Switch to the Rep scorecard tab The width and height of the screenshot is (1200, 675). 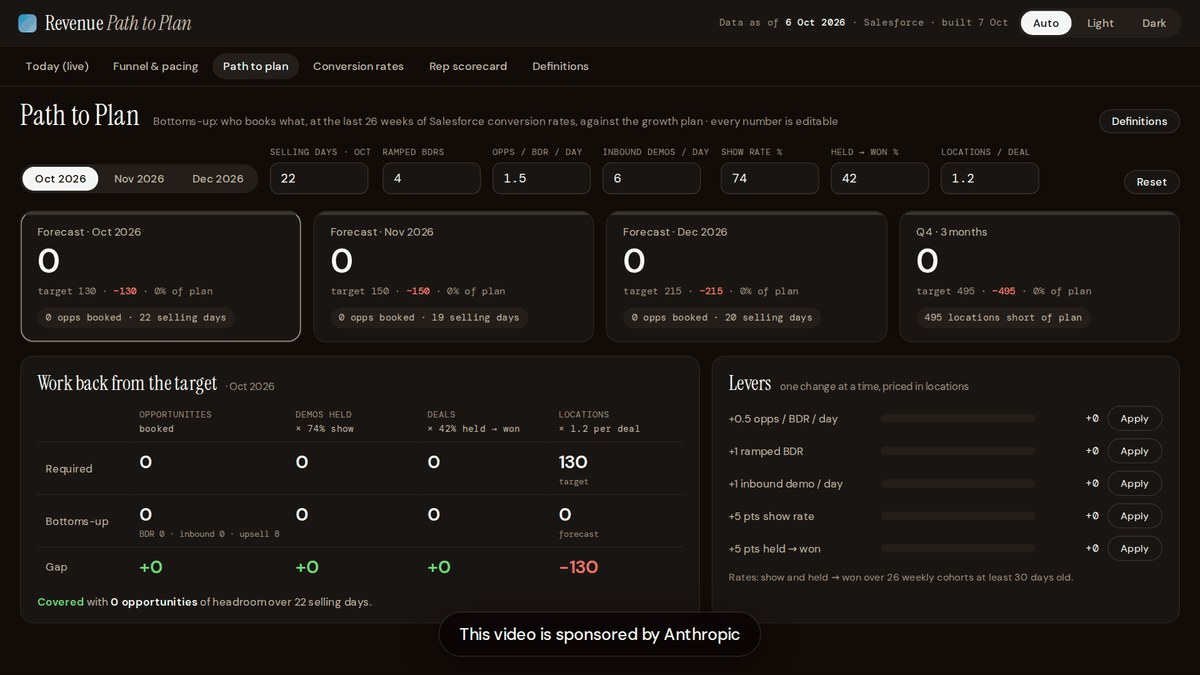tap(468, 66)
